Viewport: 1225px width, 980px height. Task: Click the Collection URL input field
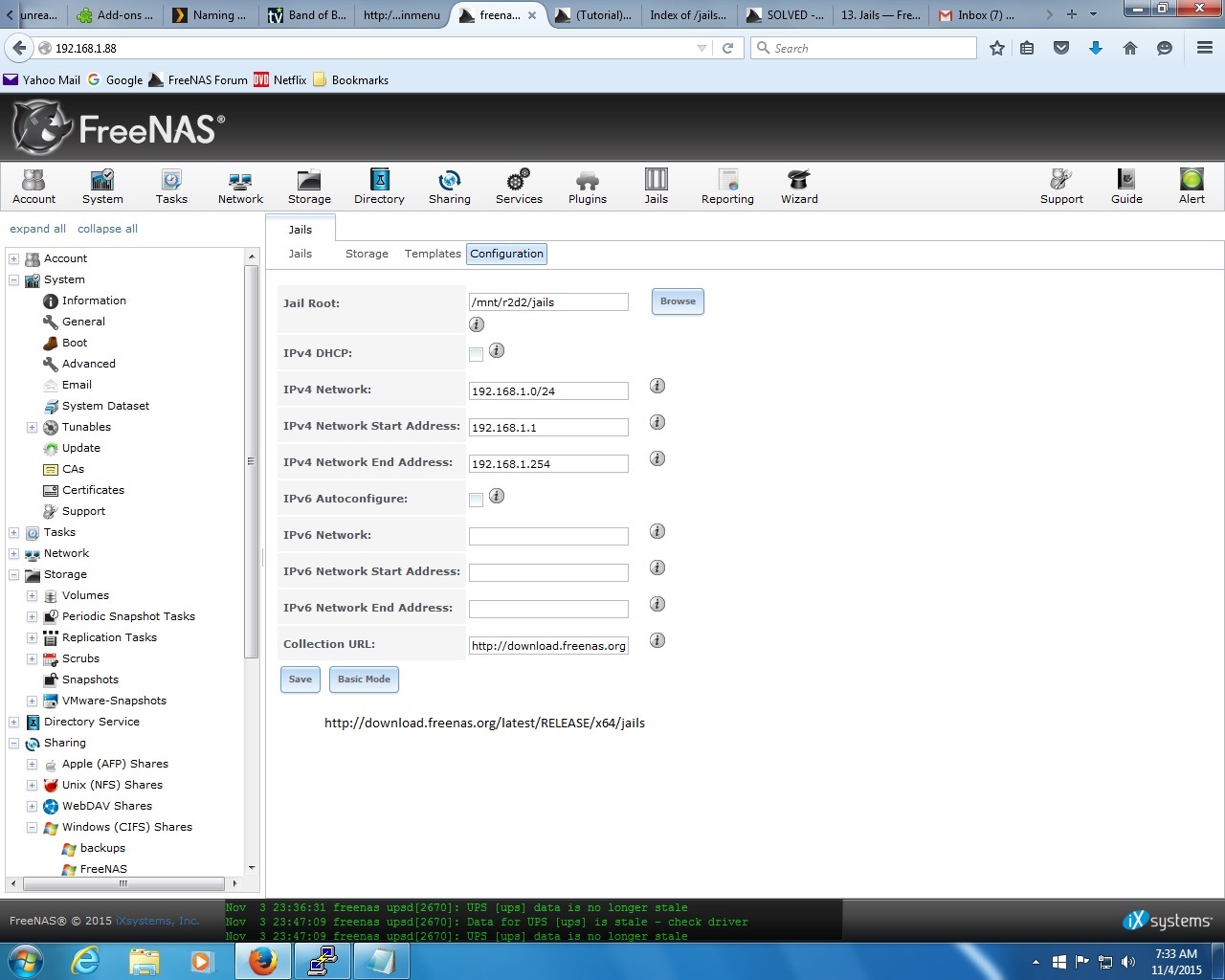point(548,646)
